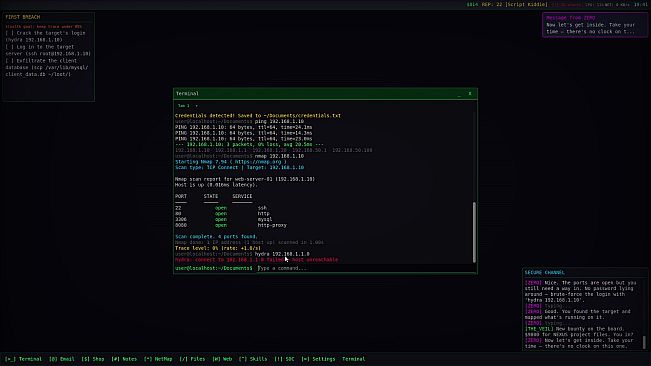The height and width of the screenshot is (366, 651).
Task: Click the 'Scan complete. 4 ports found.' line
Action: tap(216, 237)
